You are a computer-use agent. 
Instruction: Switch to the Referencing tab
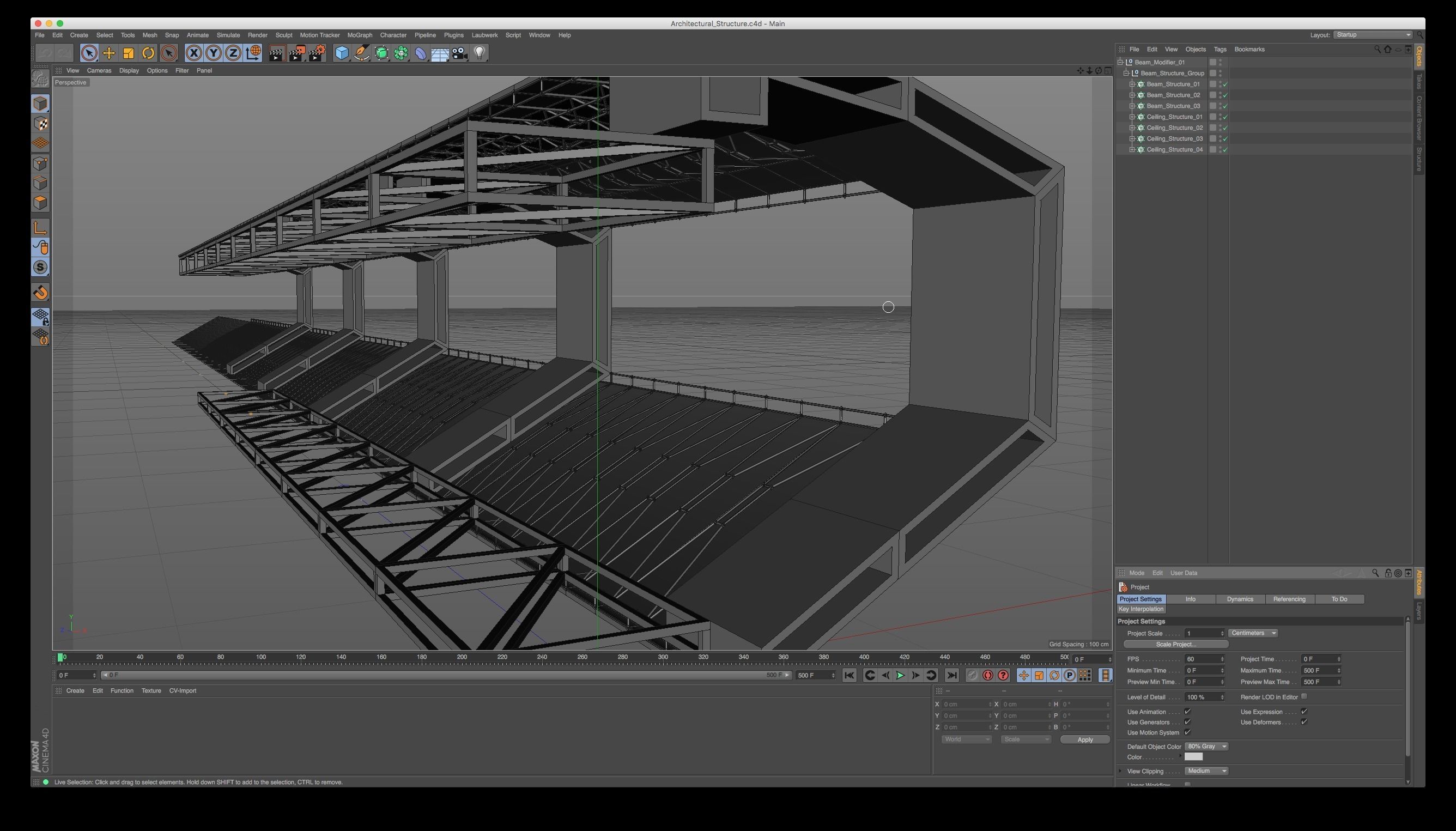1289,599
